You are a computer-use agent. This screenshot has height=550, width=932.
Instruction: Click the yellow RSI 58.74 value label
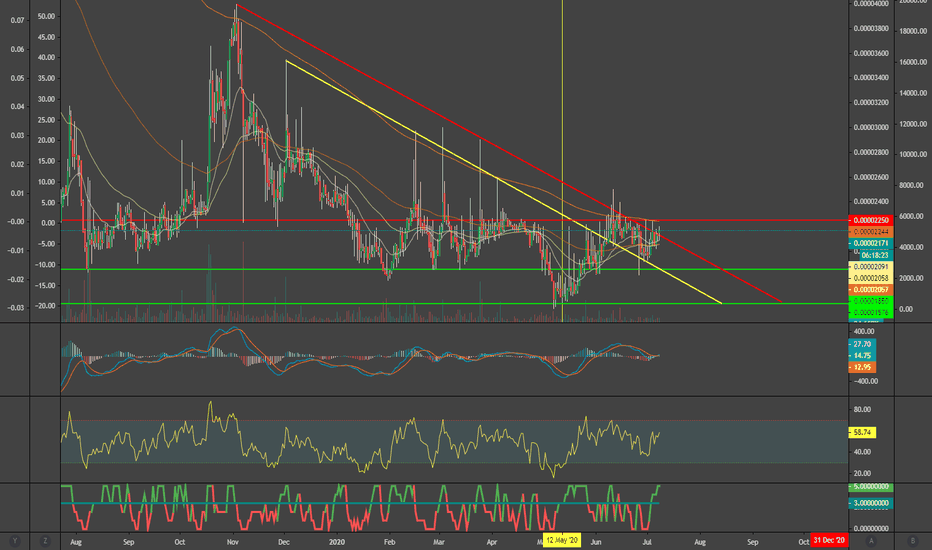click(862, 432)
